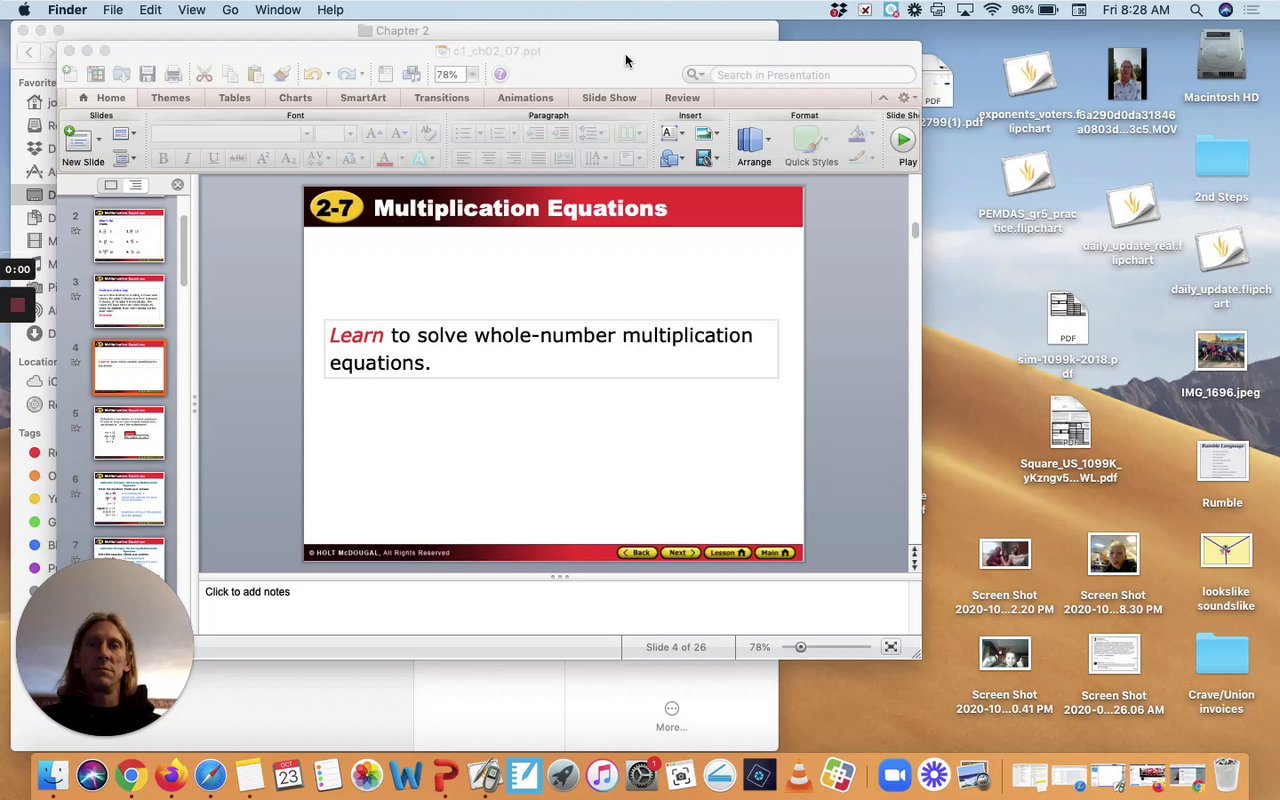Viewport: 1280px width, 800px height.
Task: Click the Red tag in Finder sidebar
Action: 35,453
